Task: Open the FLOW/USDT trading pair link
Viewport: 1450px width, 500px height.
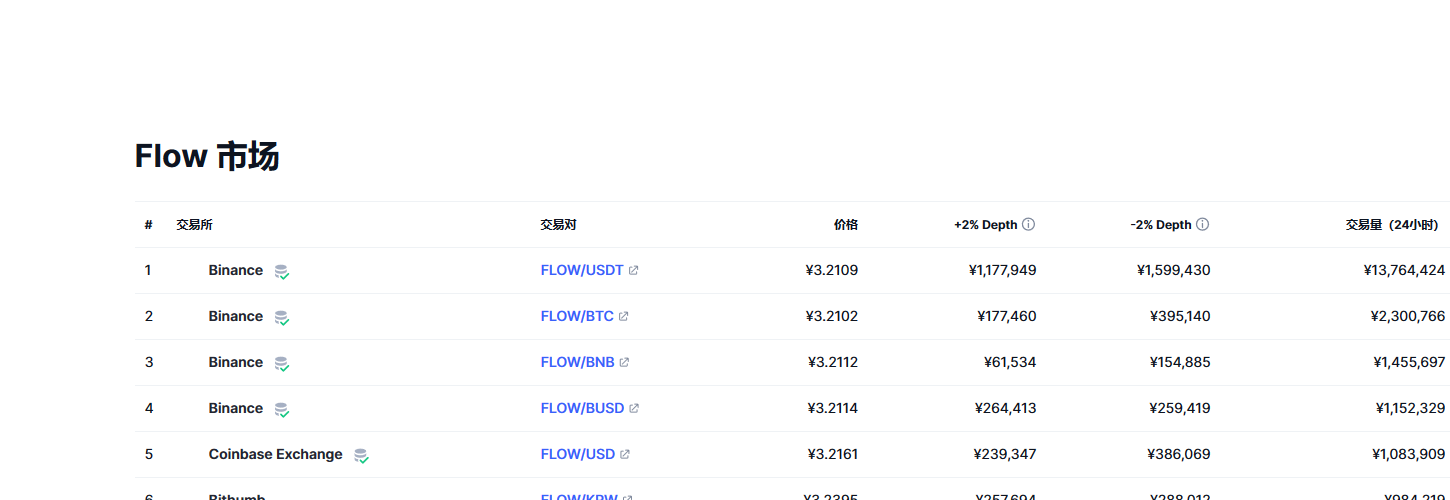Action: [582, 270]
